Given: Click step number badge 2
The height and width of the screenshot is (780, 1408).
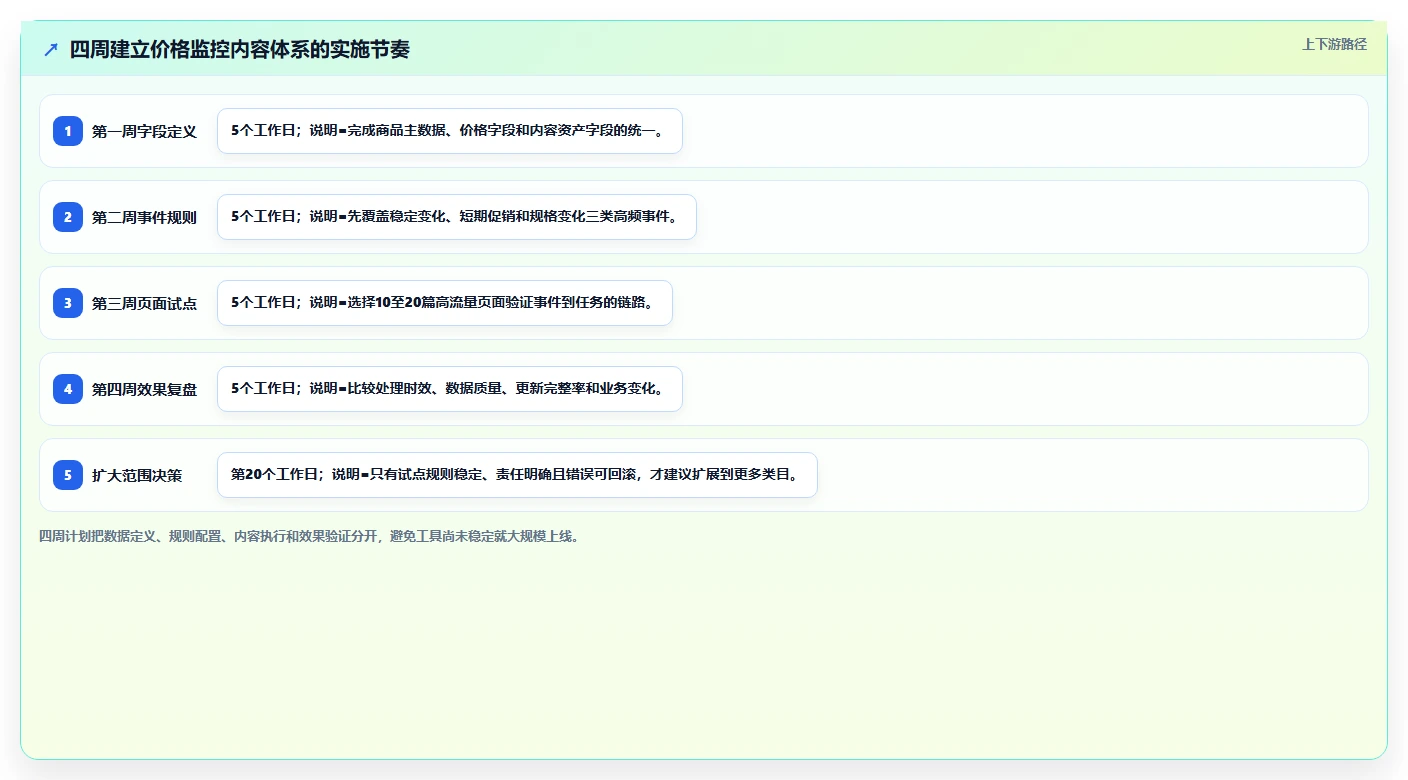Looking at the screenshot, I should (68, 217).
